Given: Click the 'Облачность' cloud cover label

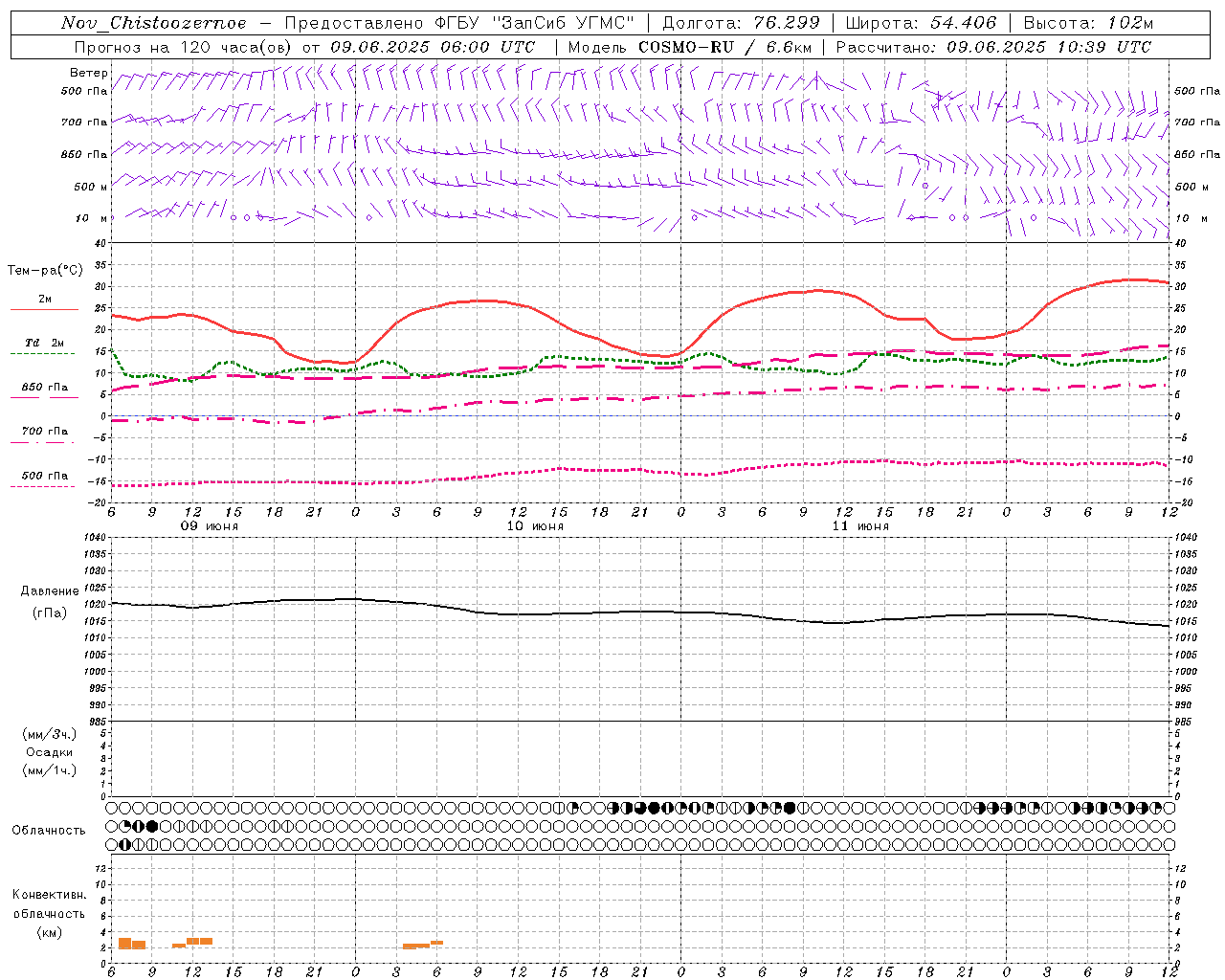Looking at the screenshot, I should 49,830.
